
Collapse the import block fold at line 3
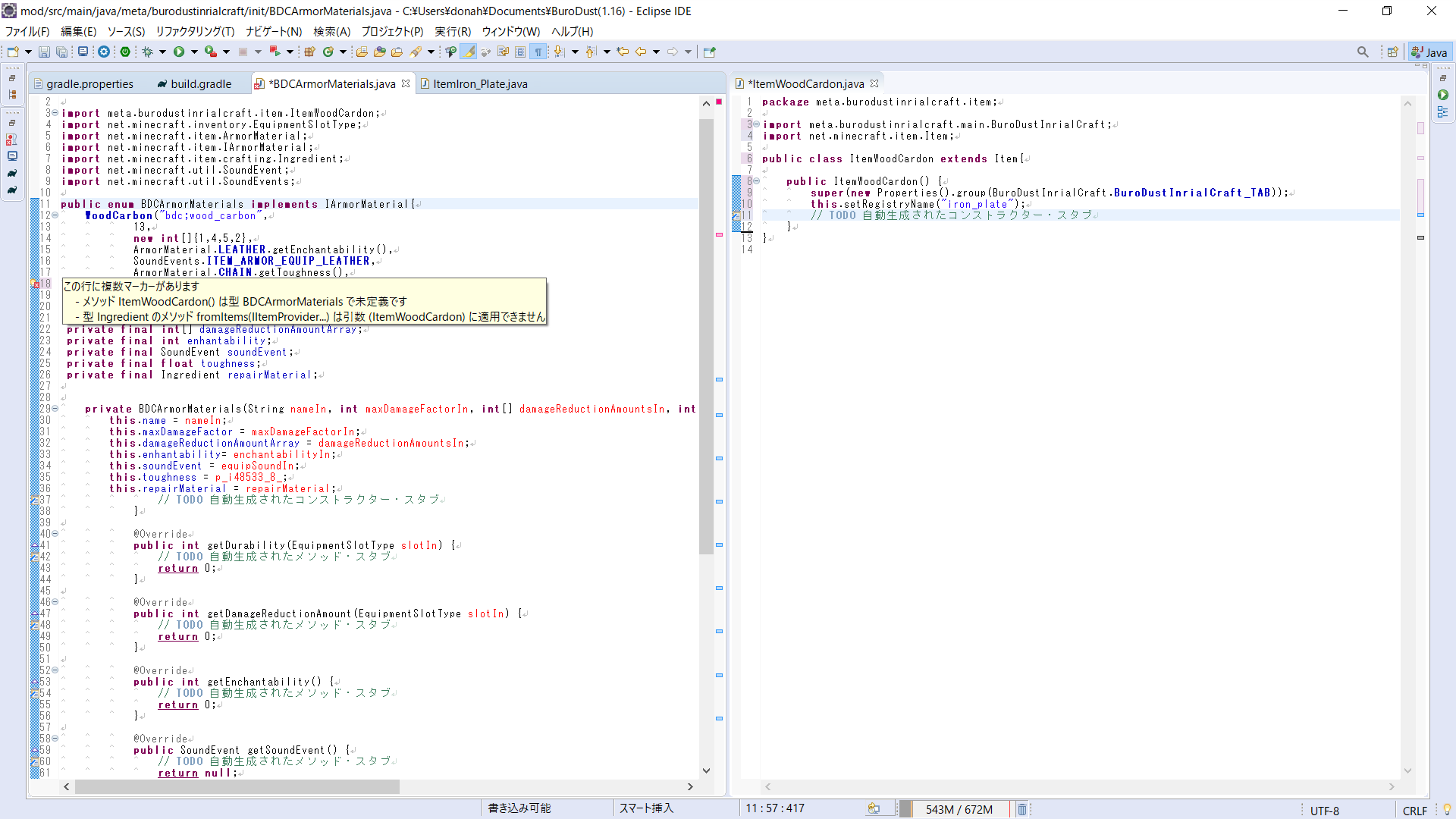pyautogui.click(x=55, y=113)
